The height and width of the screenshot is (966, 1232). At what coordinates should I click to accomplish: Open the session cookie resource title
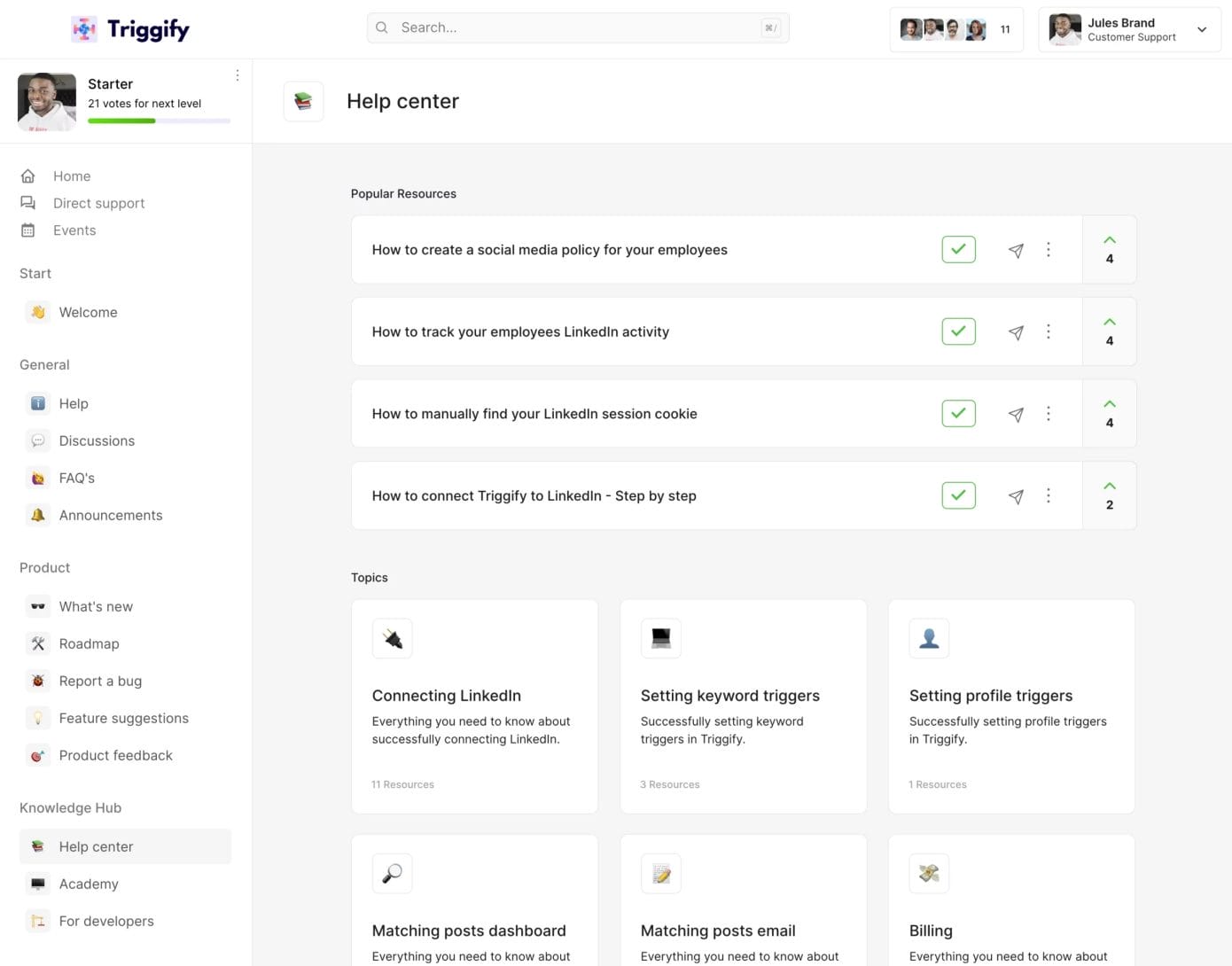click(x=534, y=414)
